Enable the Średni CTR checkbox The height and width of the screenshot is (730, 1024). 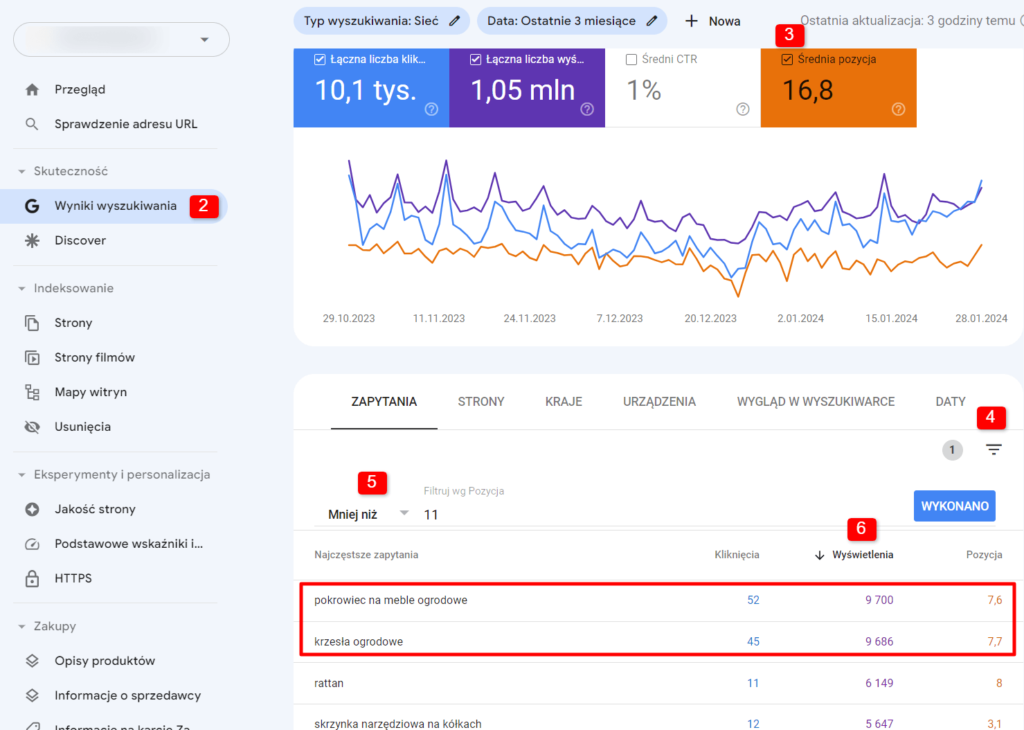click(x=631, y=60)
